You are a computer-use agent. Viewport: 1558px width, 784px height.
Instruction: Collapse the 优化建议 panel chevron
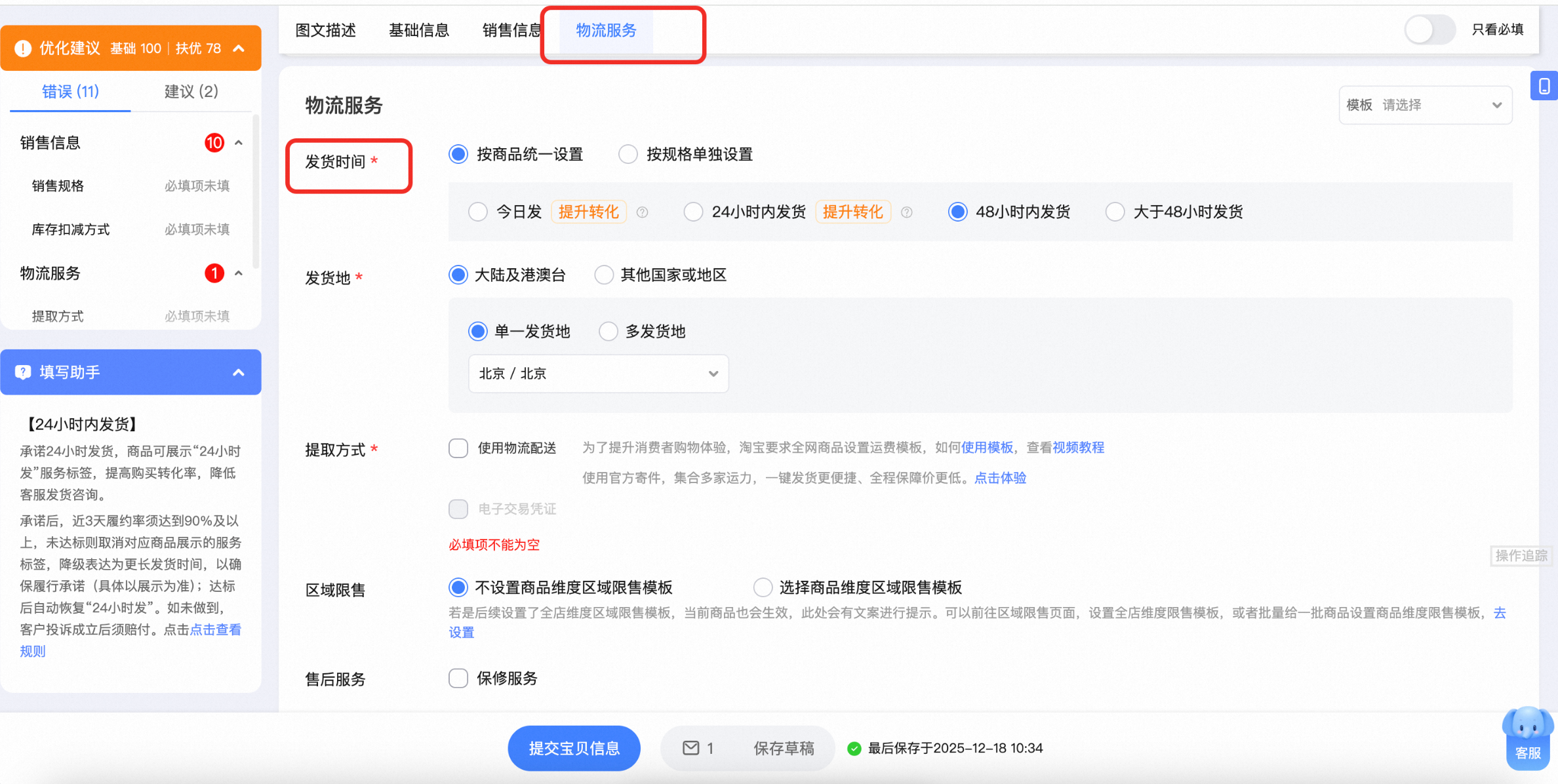coord(239,49)
